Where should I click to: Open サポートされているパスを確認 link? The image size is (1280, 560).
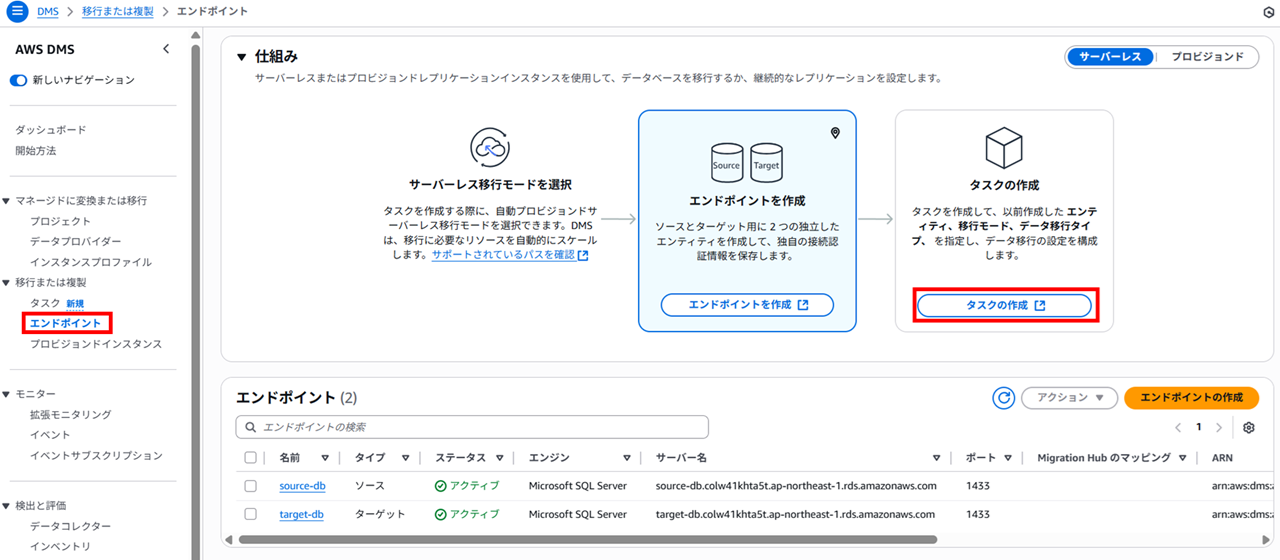[510, 256]
